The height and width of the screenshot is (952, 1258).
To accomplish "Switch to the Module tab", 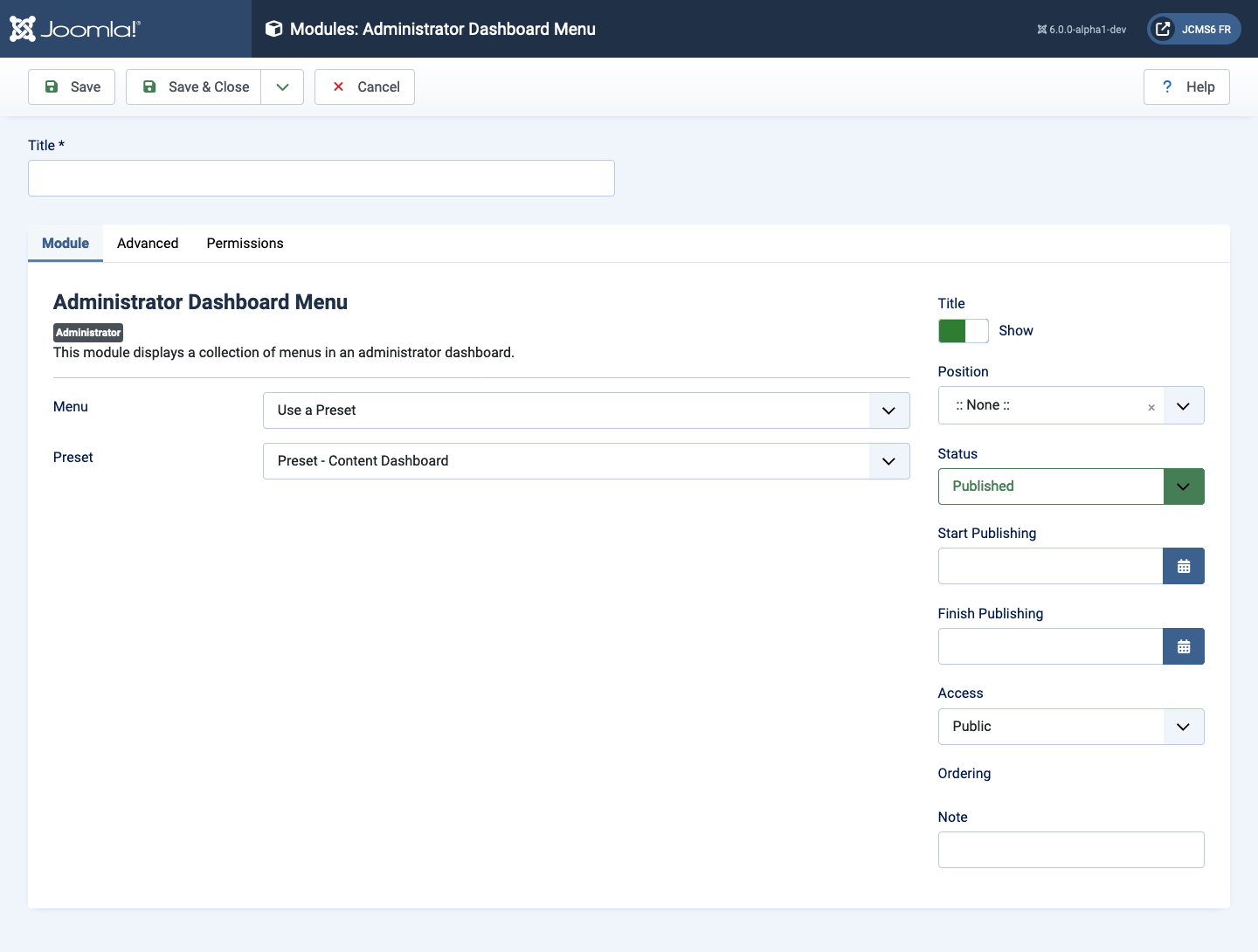I will point(66,243).
